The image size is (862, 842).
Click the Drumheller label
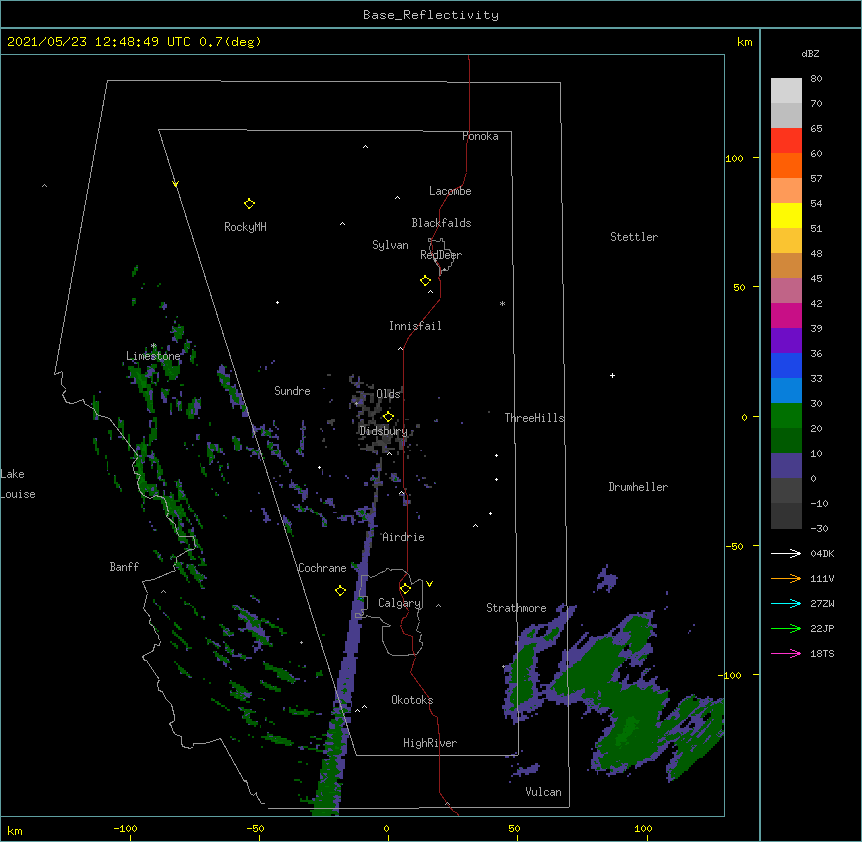[638, 487]
